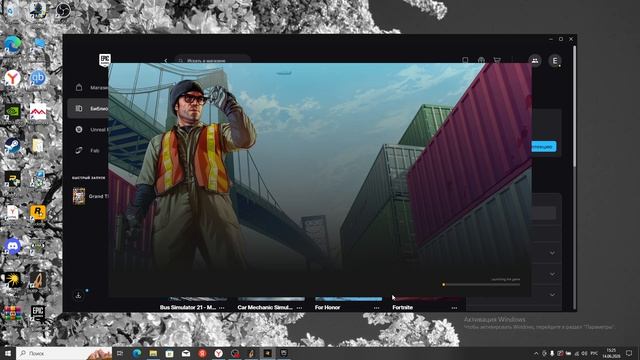The image size is (640, 360).
Task: Open the notification center icon
Action: [629, 353]
